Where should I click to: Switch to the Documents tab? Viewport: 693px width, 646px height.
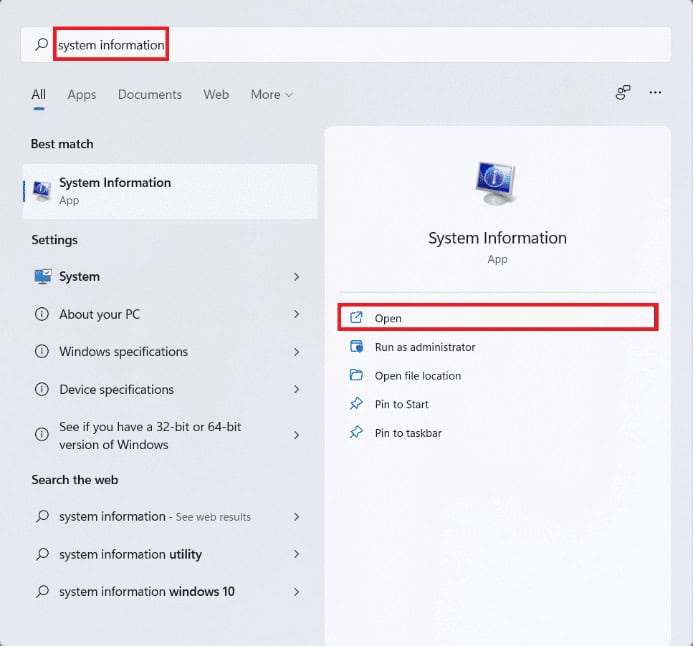150,94
